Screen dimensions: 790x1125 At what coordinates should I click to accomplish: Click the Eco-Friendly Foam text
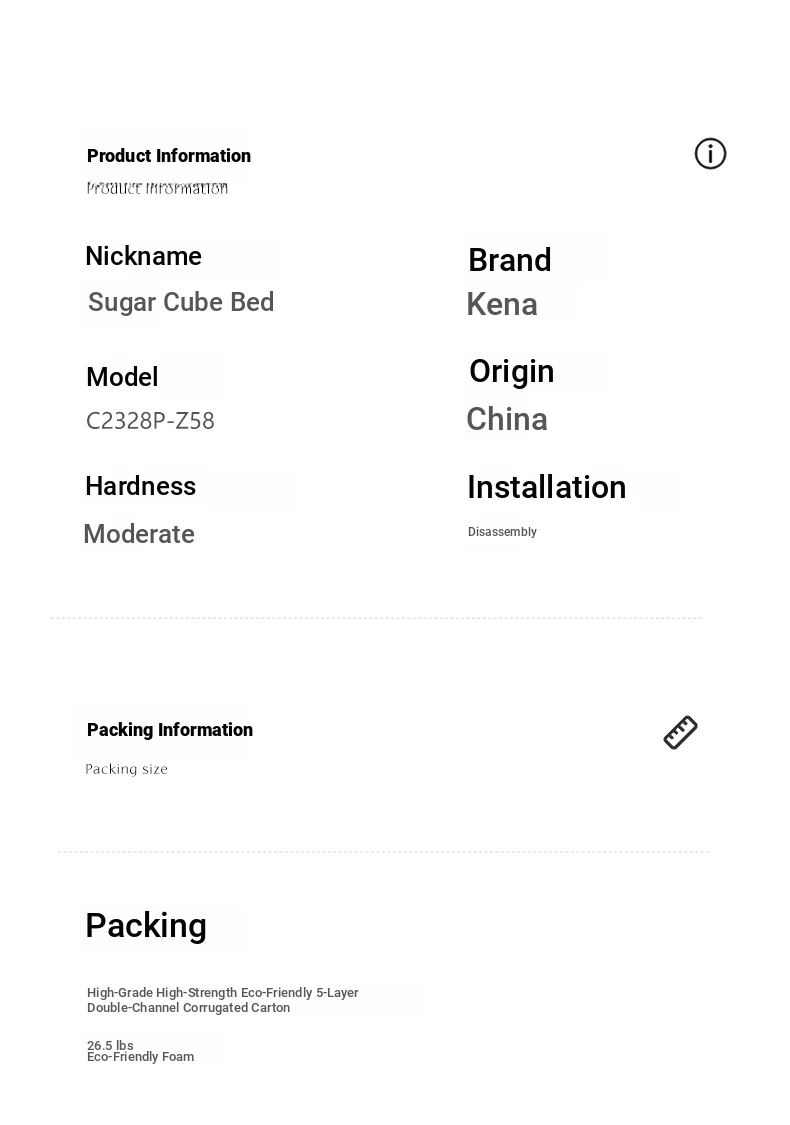[x=141, y=1057]
